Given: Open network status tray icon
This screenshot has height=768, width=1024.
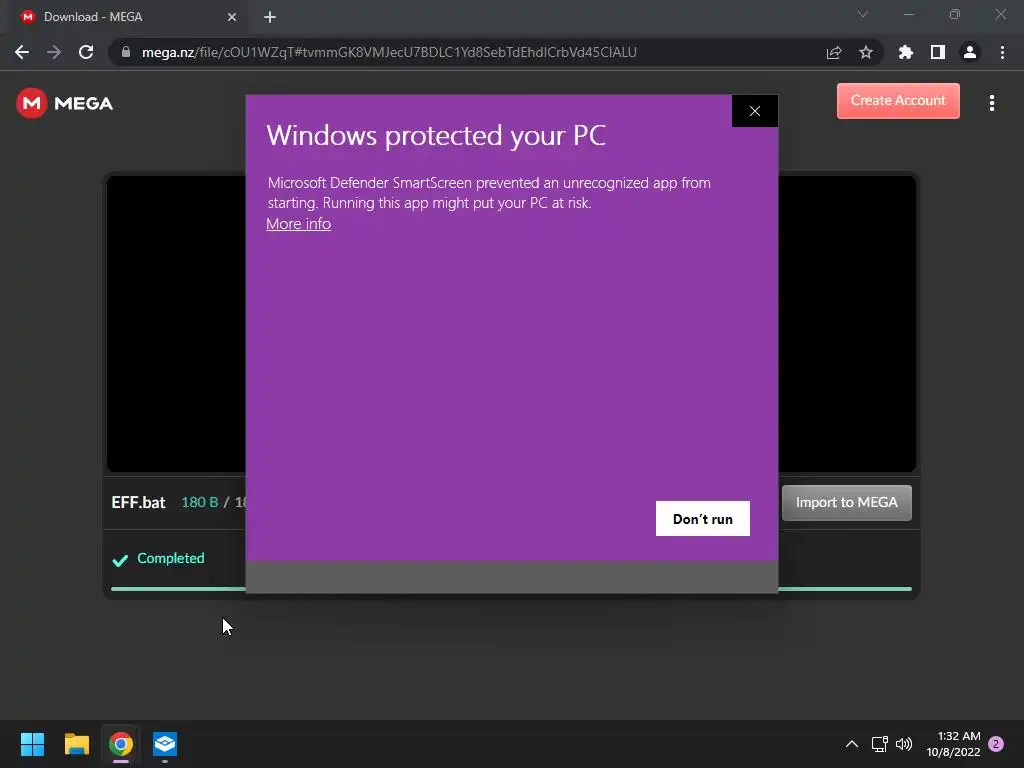Looking at the screenshot, I should coord(880,744).
